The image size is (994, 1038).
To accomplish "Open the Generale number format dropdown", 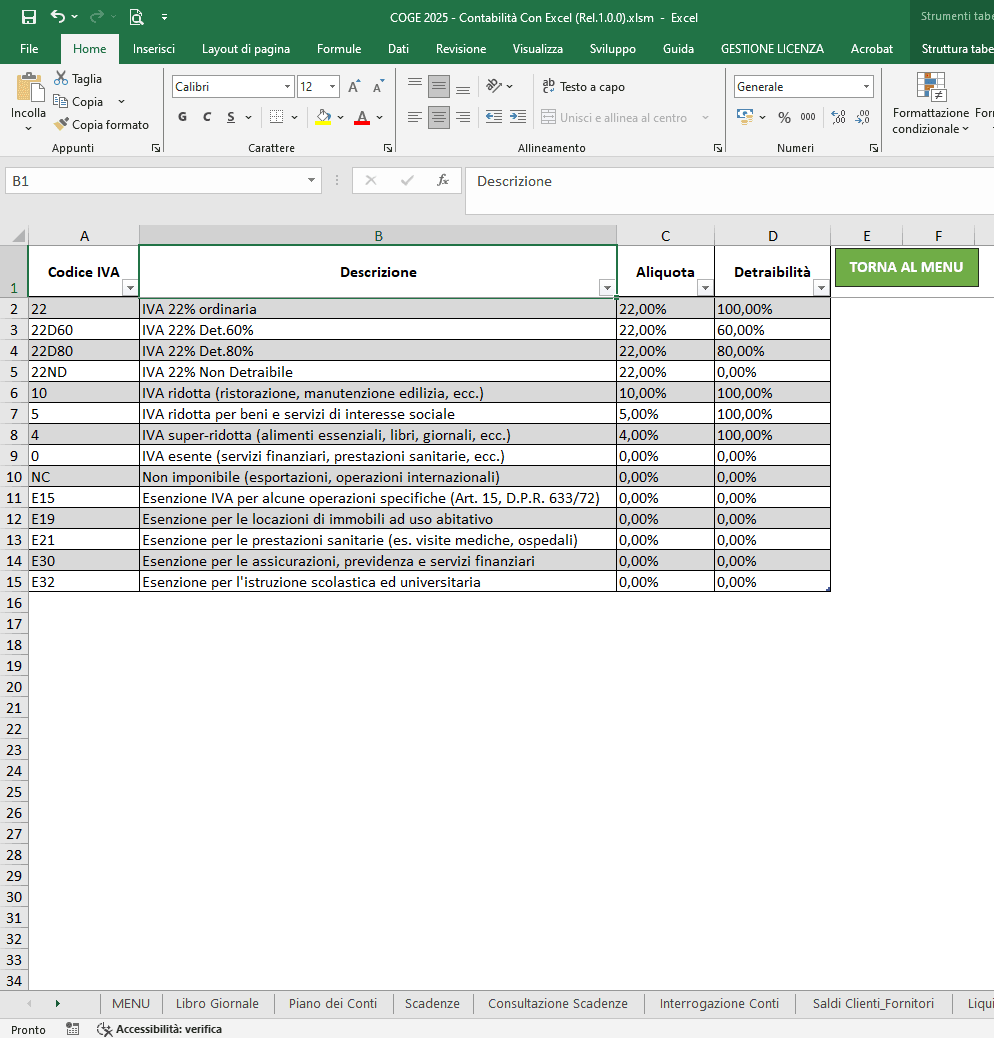I will [866, 87].
